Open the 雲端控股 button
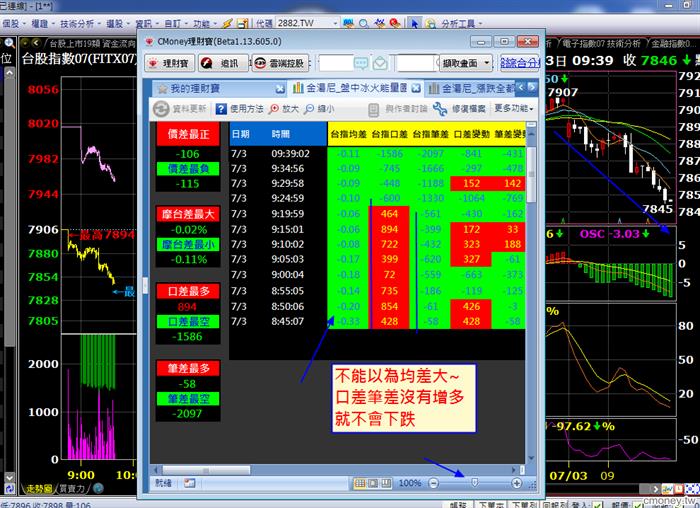Image resolution: width=700 pixels, height=508 pixels. (280, 63)
